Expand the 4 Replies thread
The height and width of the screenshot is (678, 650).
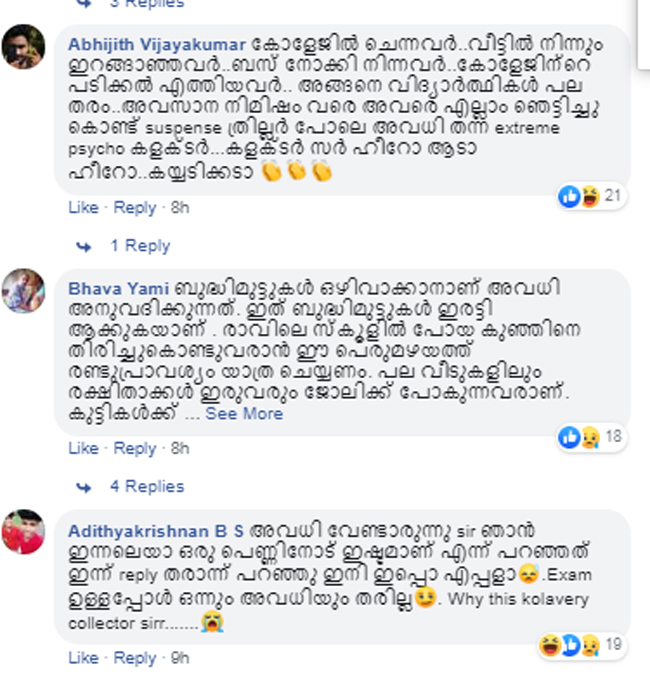[x=147, y=486]
